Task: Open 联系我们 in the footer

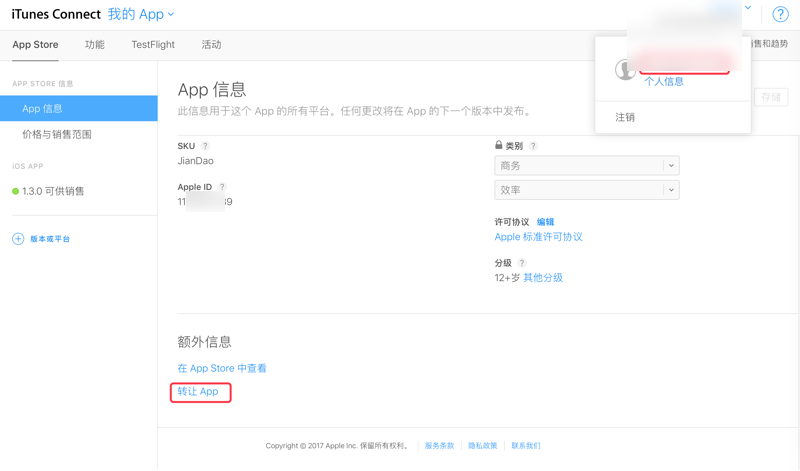Action: (526, 445)
